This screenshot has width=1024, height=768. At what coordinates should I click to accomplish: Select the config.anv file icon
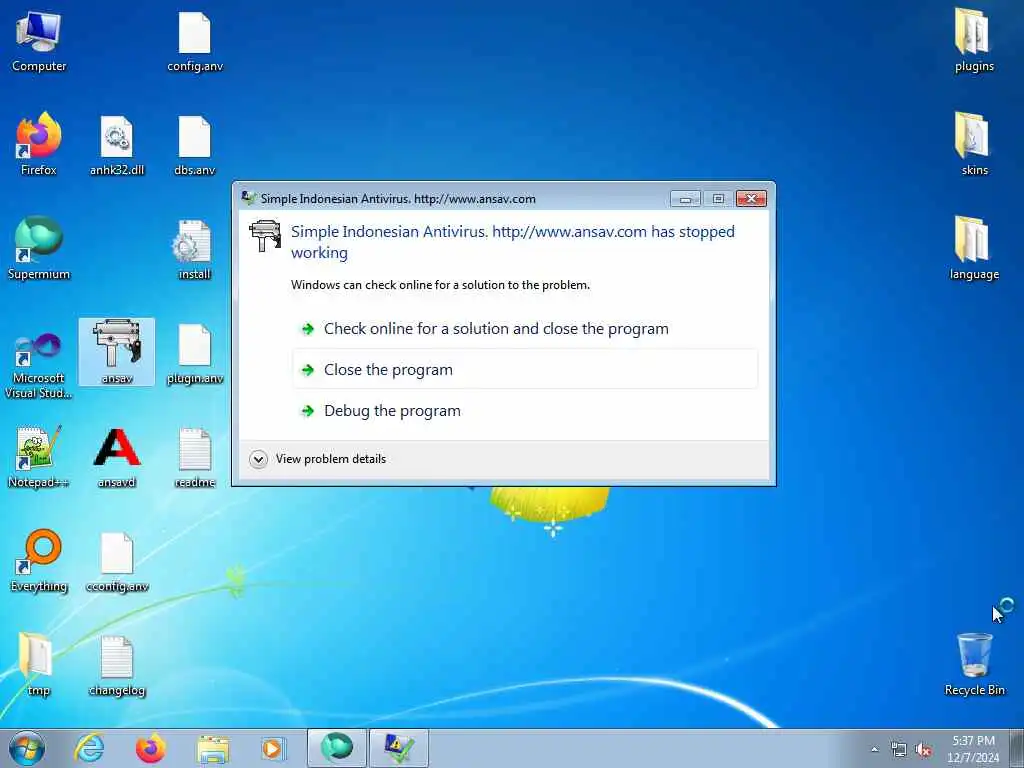(x=195, y=42)
